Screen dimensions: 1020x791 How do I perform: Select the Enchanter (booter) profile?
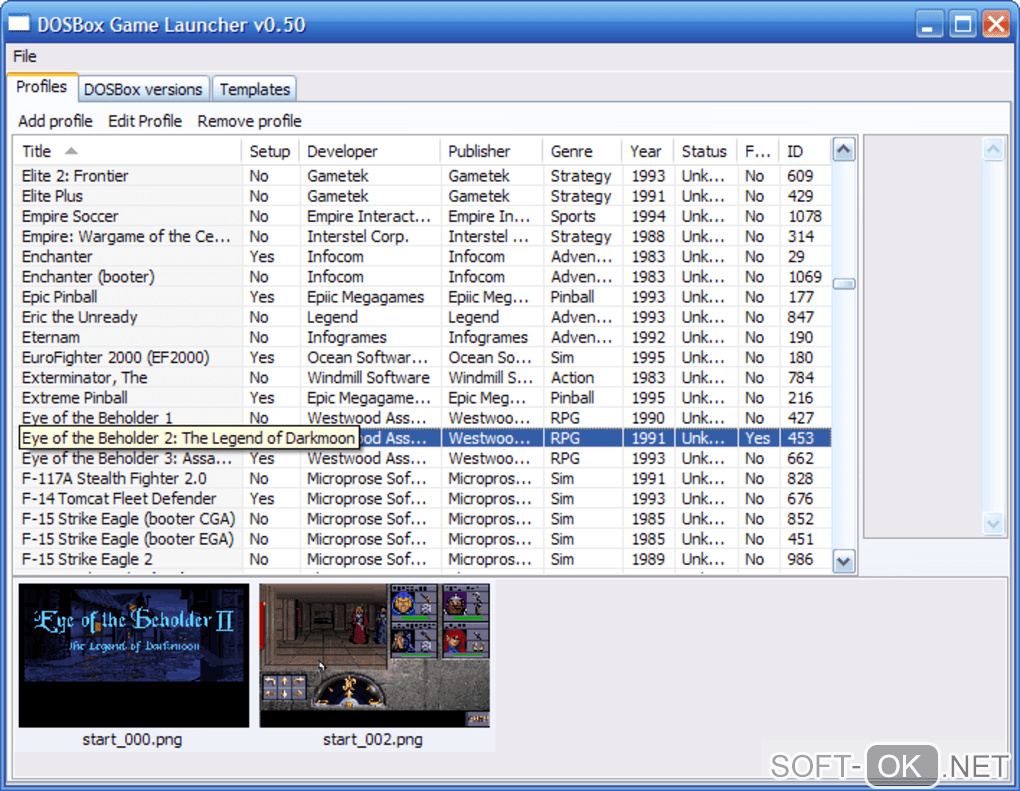(423, 276)
